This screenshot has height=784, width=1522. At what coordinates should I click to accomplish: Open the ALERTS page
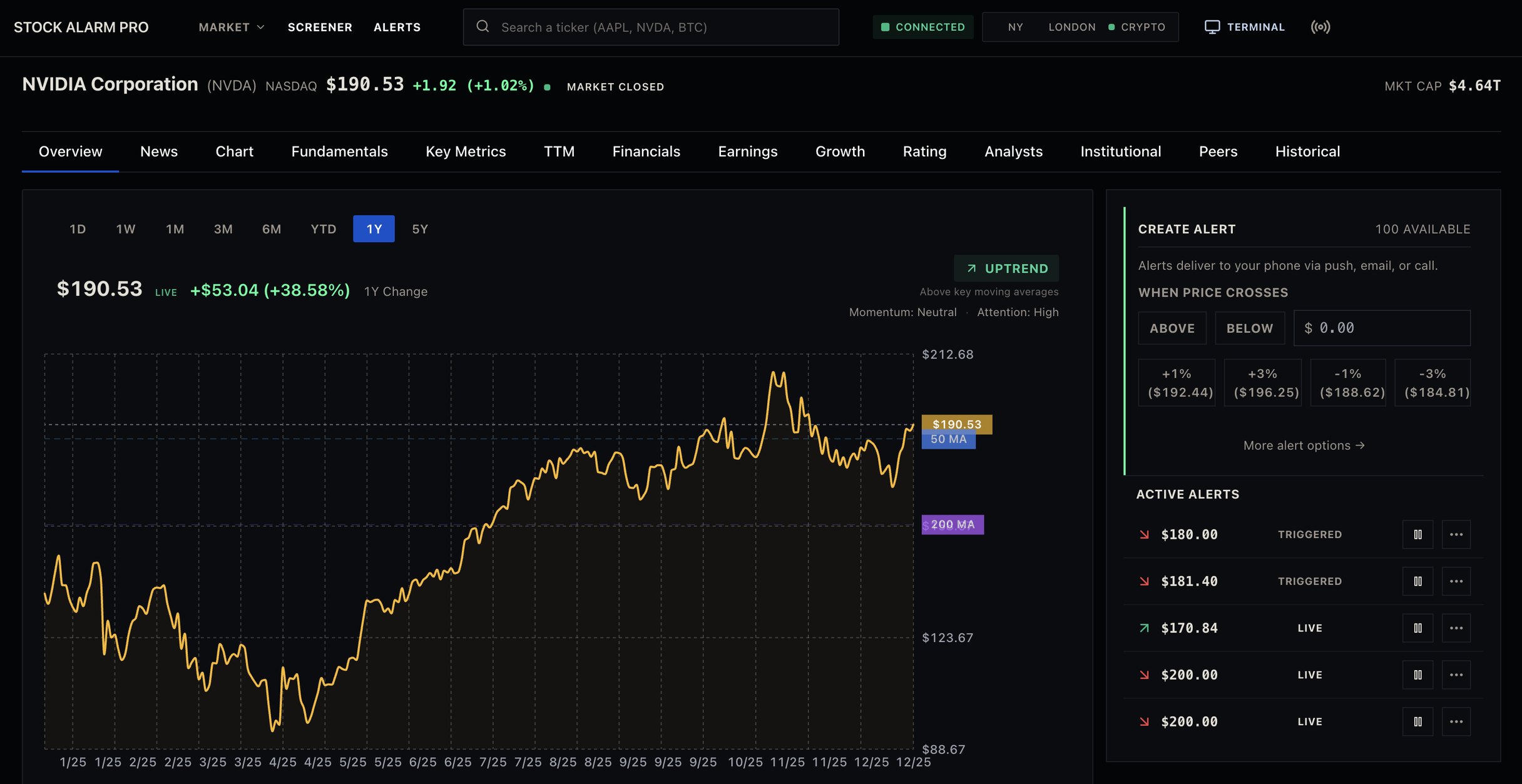pos(397,27)
